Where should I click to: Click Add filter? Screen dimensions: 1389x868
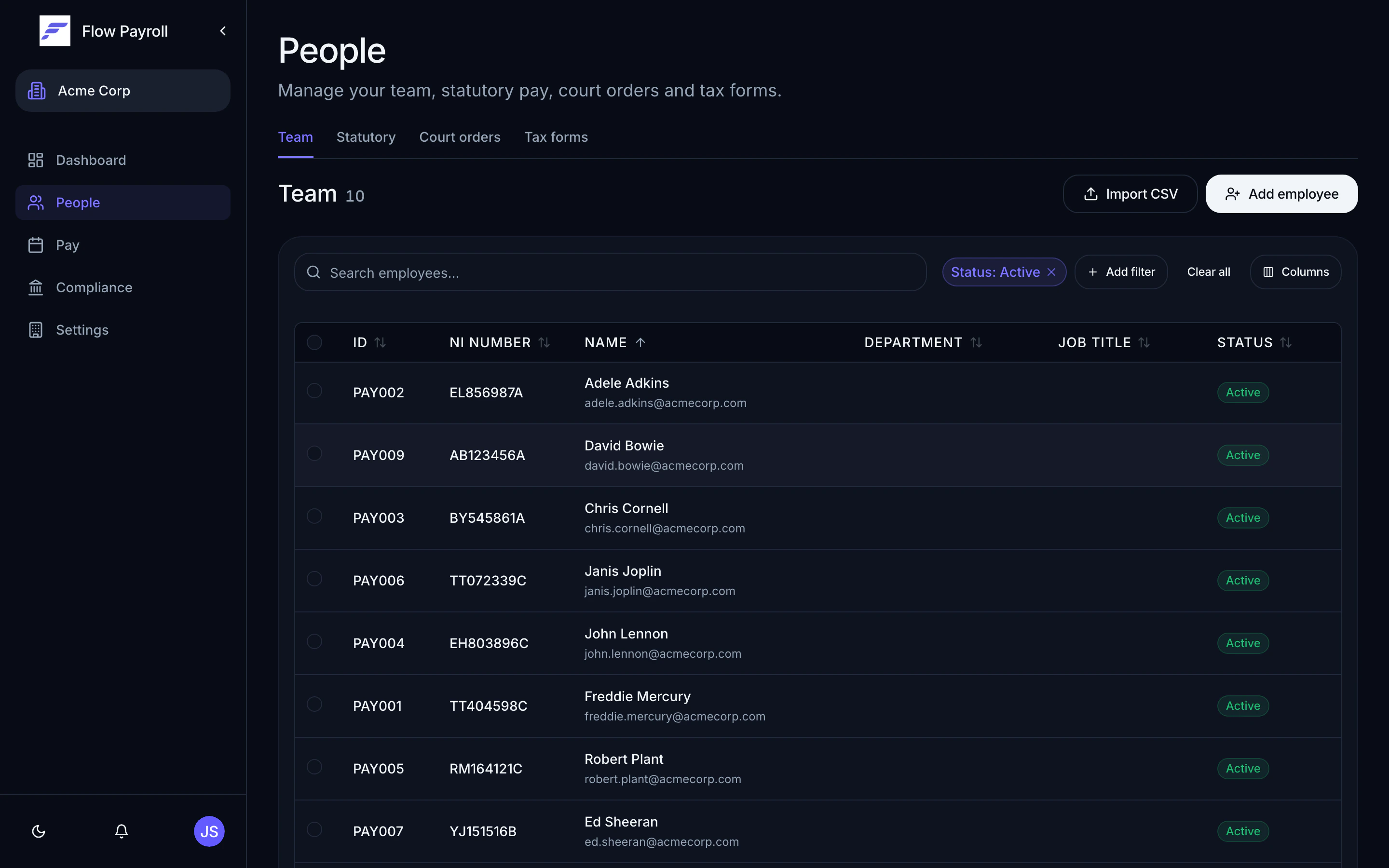tap(1121, 272)
